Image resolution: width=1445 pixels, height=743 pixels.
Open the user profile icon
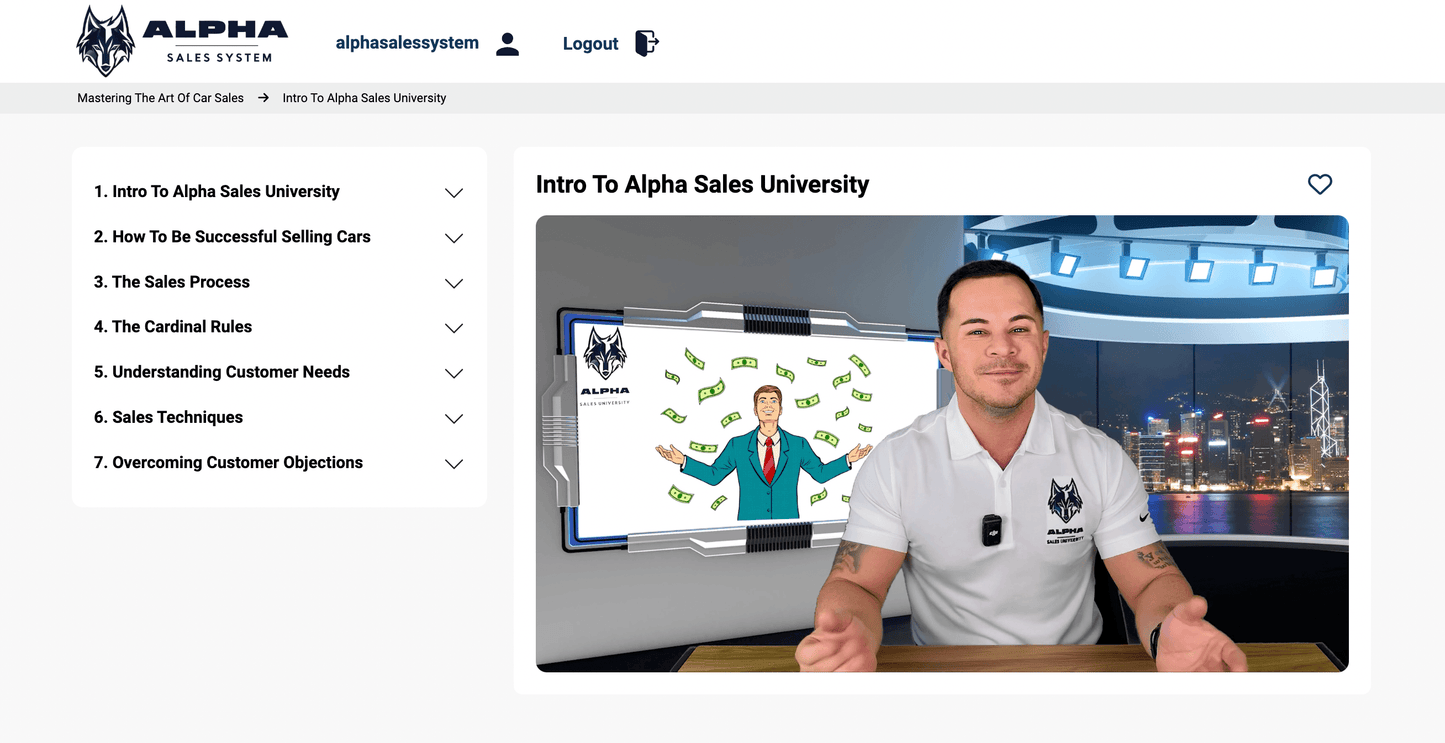click(x=508, y=44)
